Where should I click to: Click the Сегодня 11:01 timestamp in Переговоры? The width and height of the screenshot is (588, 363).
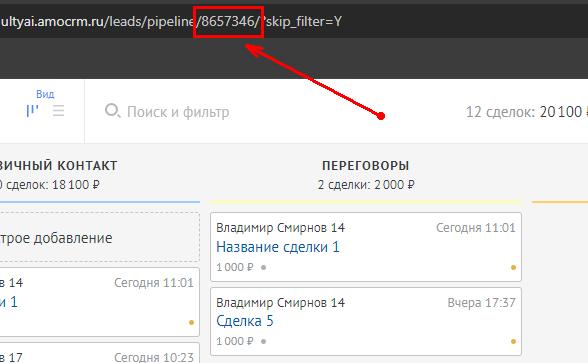pyautogui.click(x=476, y=228)
